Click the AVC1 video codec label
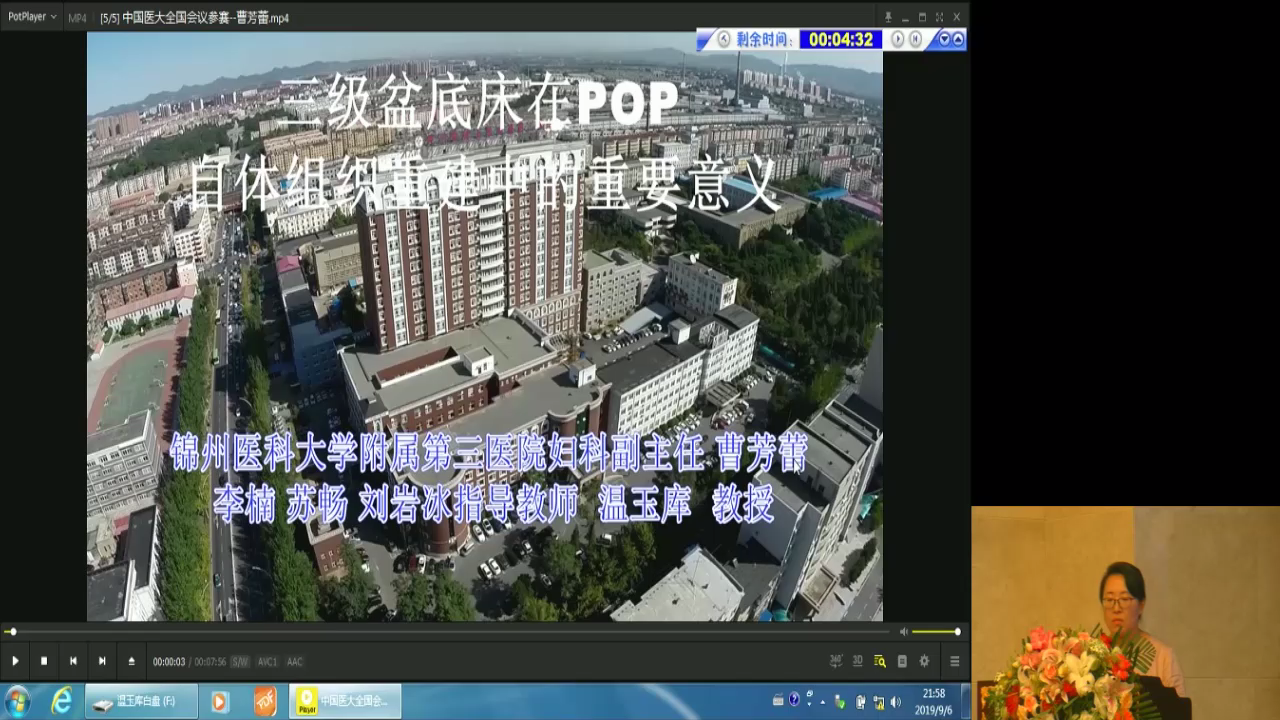The height and width of the screenshot is (720, 1280). tap(268, 662)
